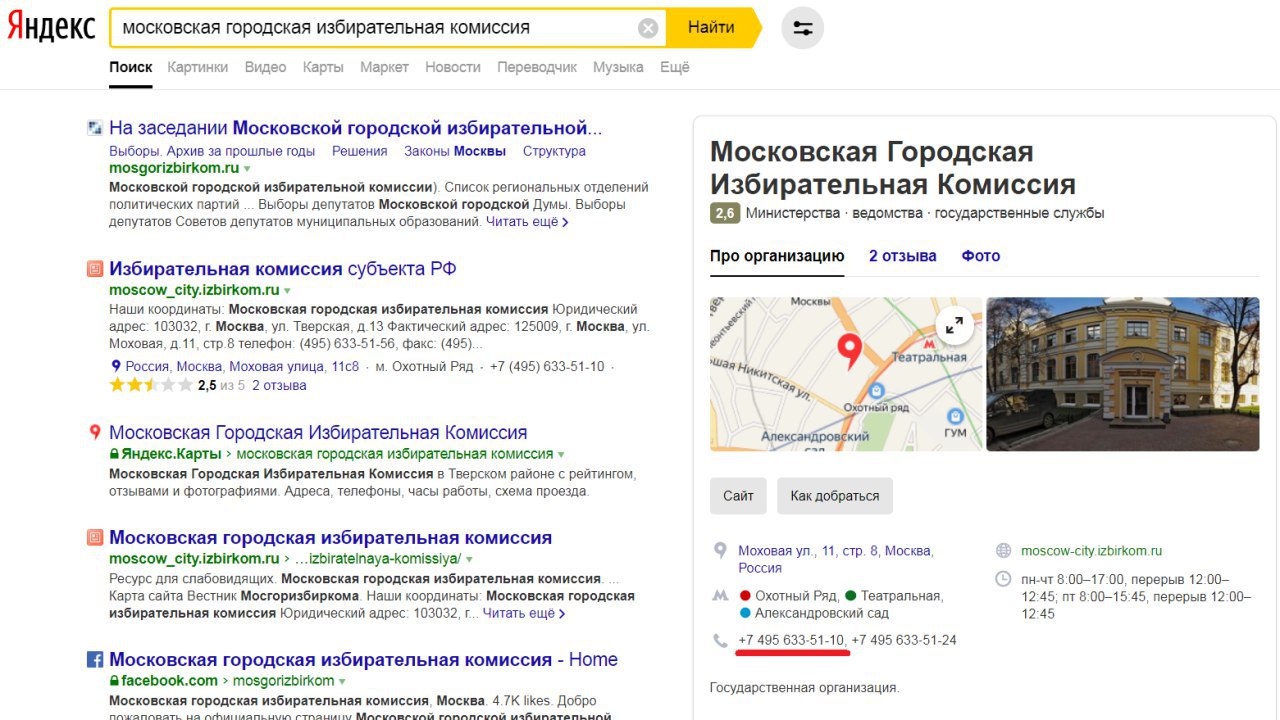
Task: Switch to the Видео tab
Action: (266, 67)
